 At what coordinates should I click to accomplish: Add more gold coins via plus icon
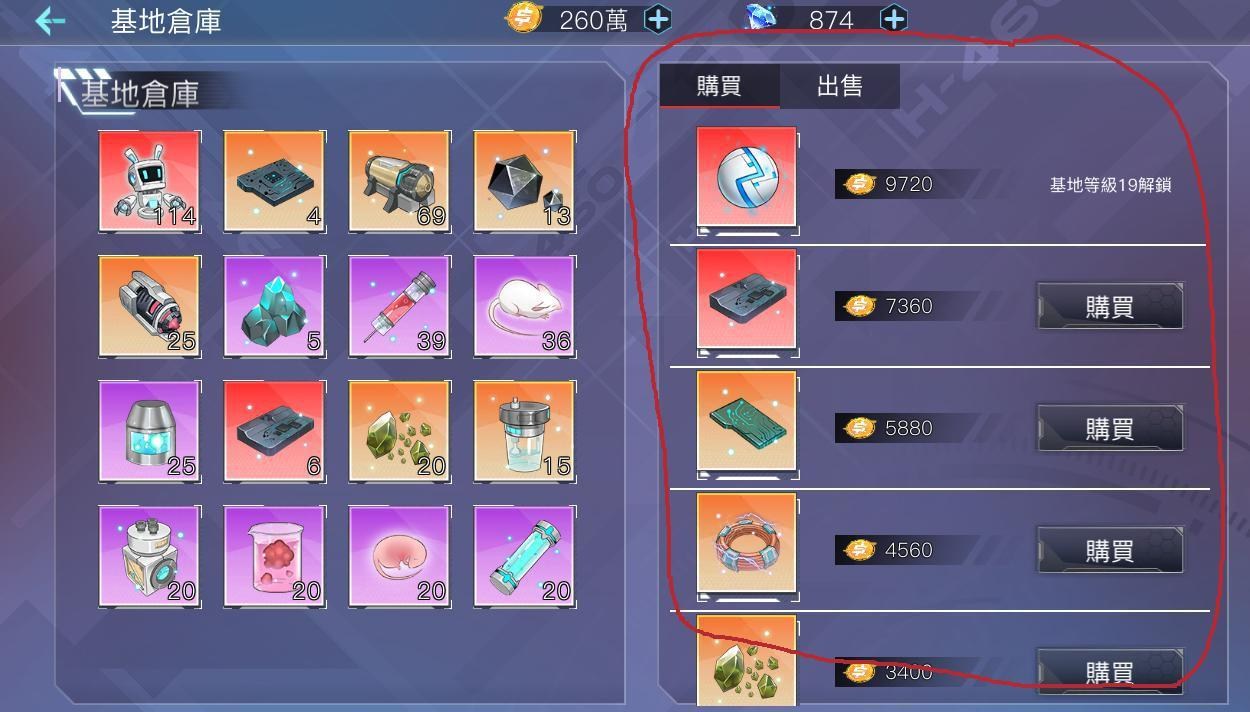point(657,19)
